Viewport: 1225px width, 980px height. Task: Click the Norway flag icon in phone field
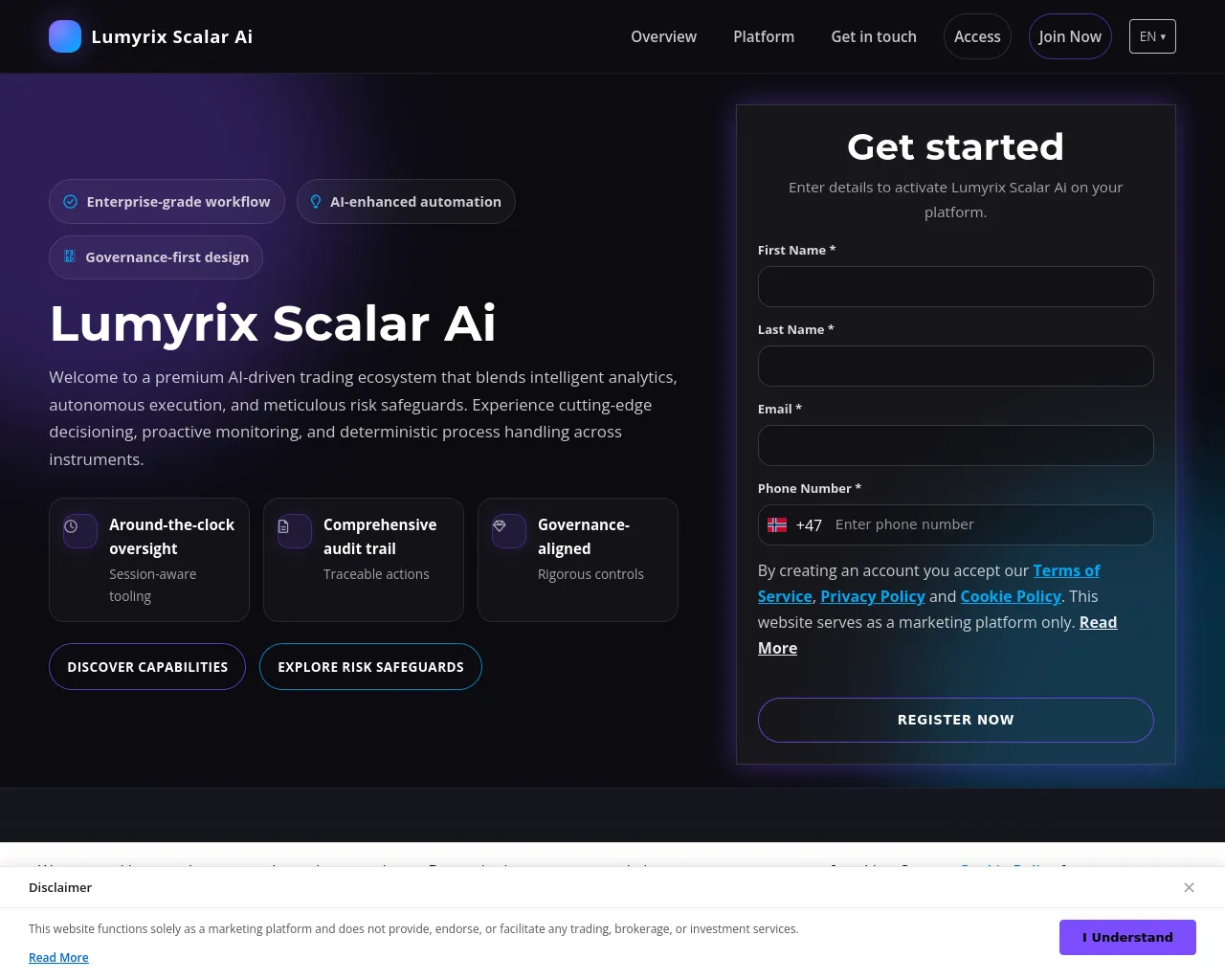pyautogui.click(x=777, y=525)
